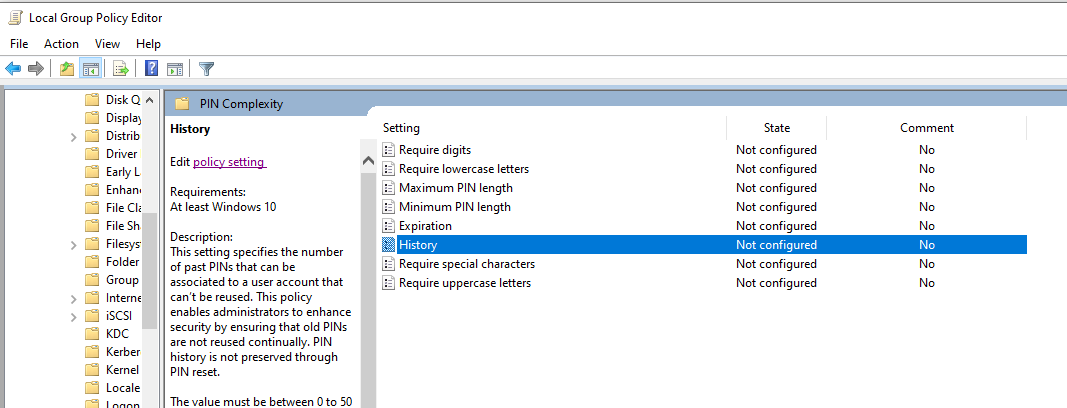Click the Up one level folder icon
This screenshot has height=408, width=1067.
(67, 68)
